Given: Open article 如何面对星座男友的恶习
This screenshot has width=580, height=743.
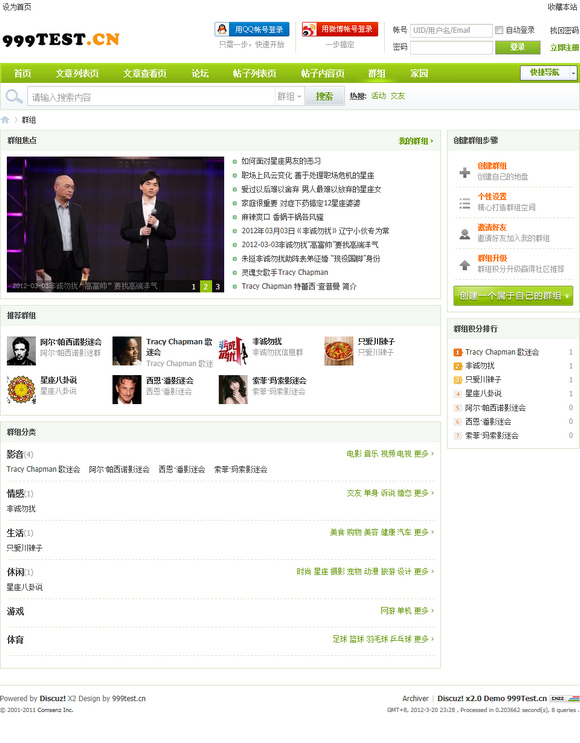Looking at the screenshot, I should 281,161.
